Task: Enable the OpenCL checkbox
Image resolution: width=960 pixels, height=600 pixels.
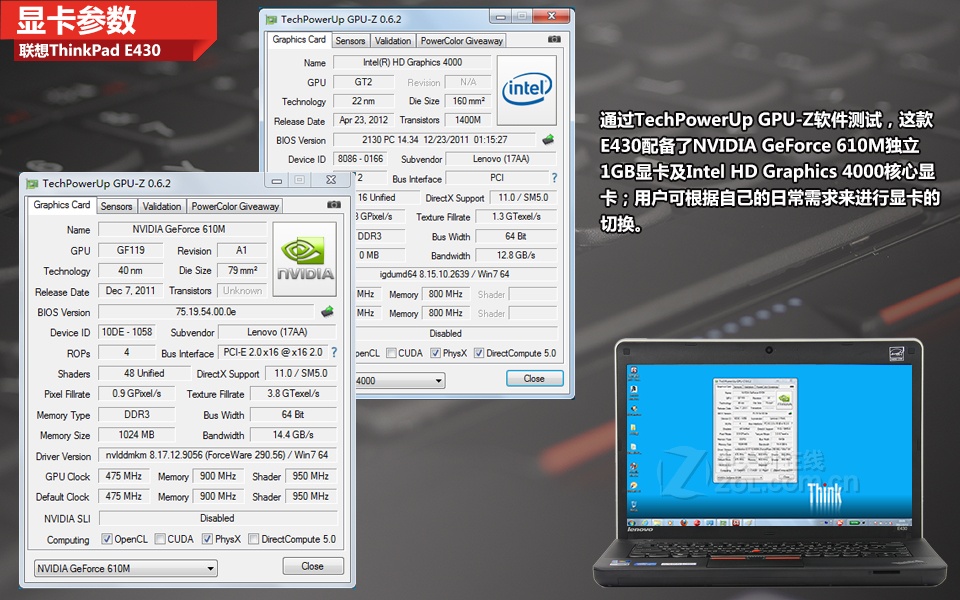Action: (x=107, y=539)
